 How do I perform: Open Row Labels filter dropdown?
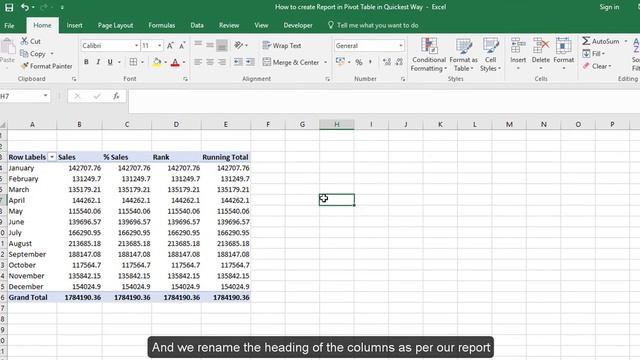coord(52,157)
